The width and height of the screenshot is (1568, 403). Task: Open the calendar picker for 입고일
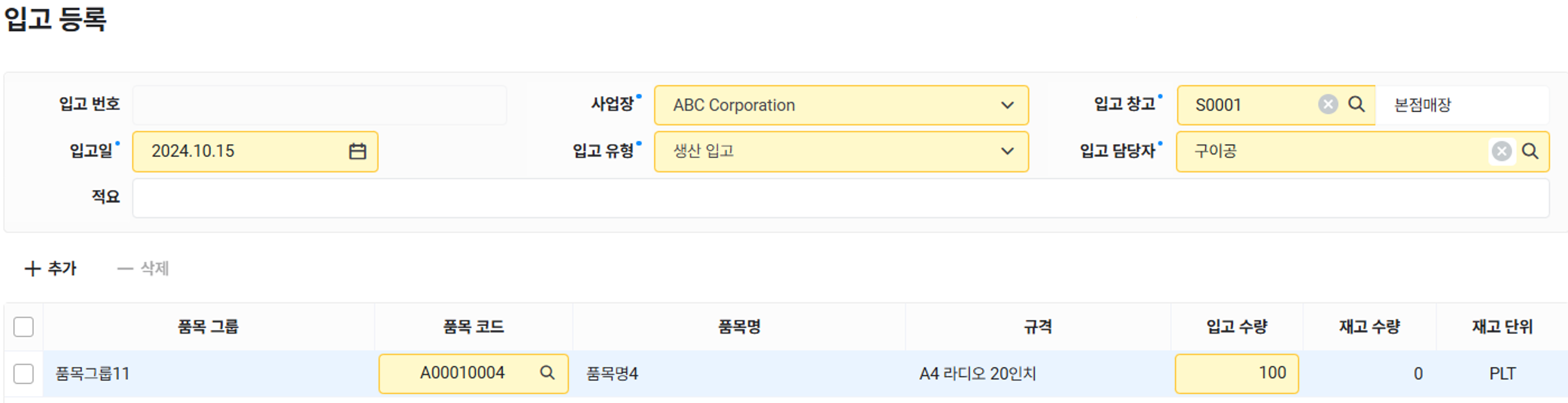coord(358,151)
